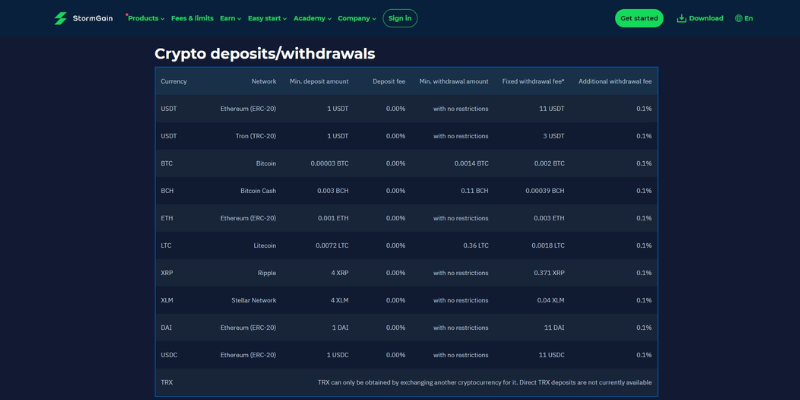The height and width of the screenshot is (400, 800).
Task: Open the Download link
Action: [x=706, y=18]
